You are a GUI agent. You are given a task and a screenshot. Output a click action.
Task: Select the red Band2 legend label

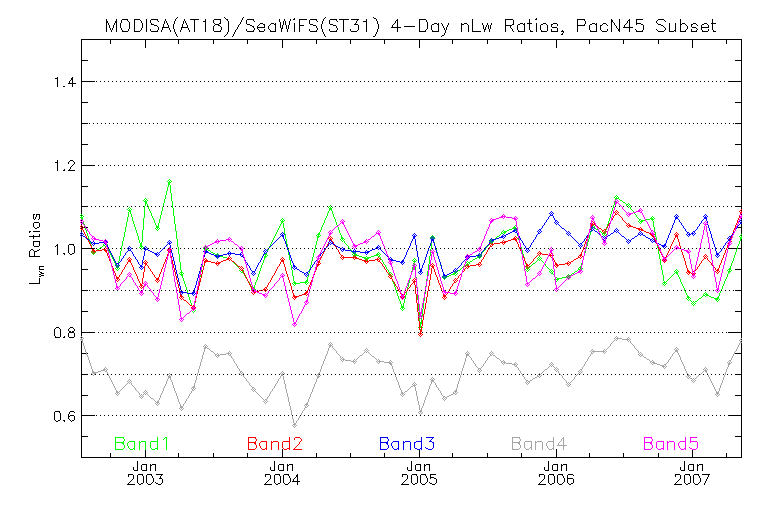(275, 444)
